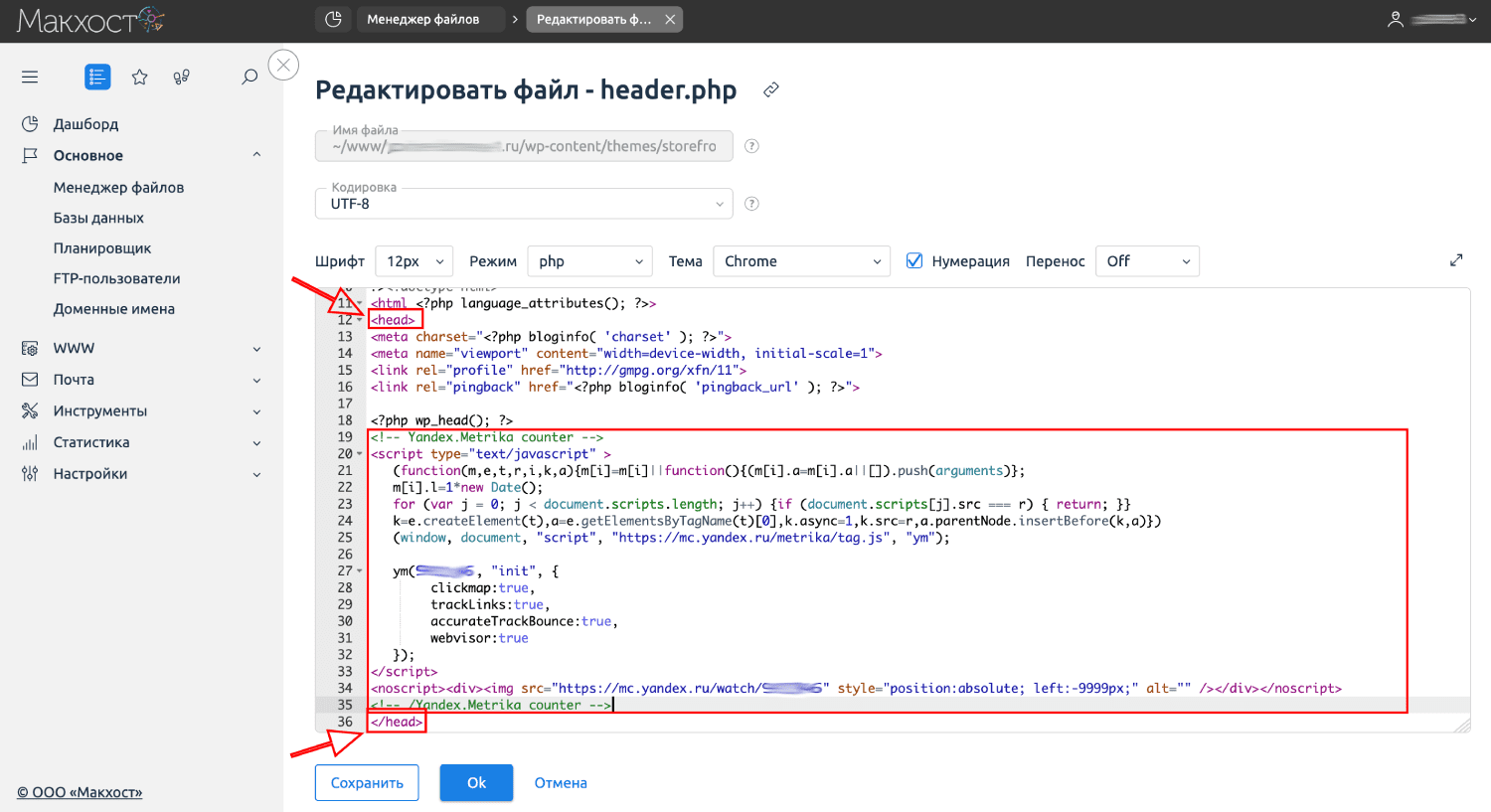Expand editor to fullscreen
The height and width of the screenshot is (812, 1491).
coord(1456,260)
